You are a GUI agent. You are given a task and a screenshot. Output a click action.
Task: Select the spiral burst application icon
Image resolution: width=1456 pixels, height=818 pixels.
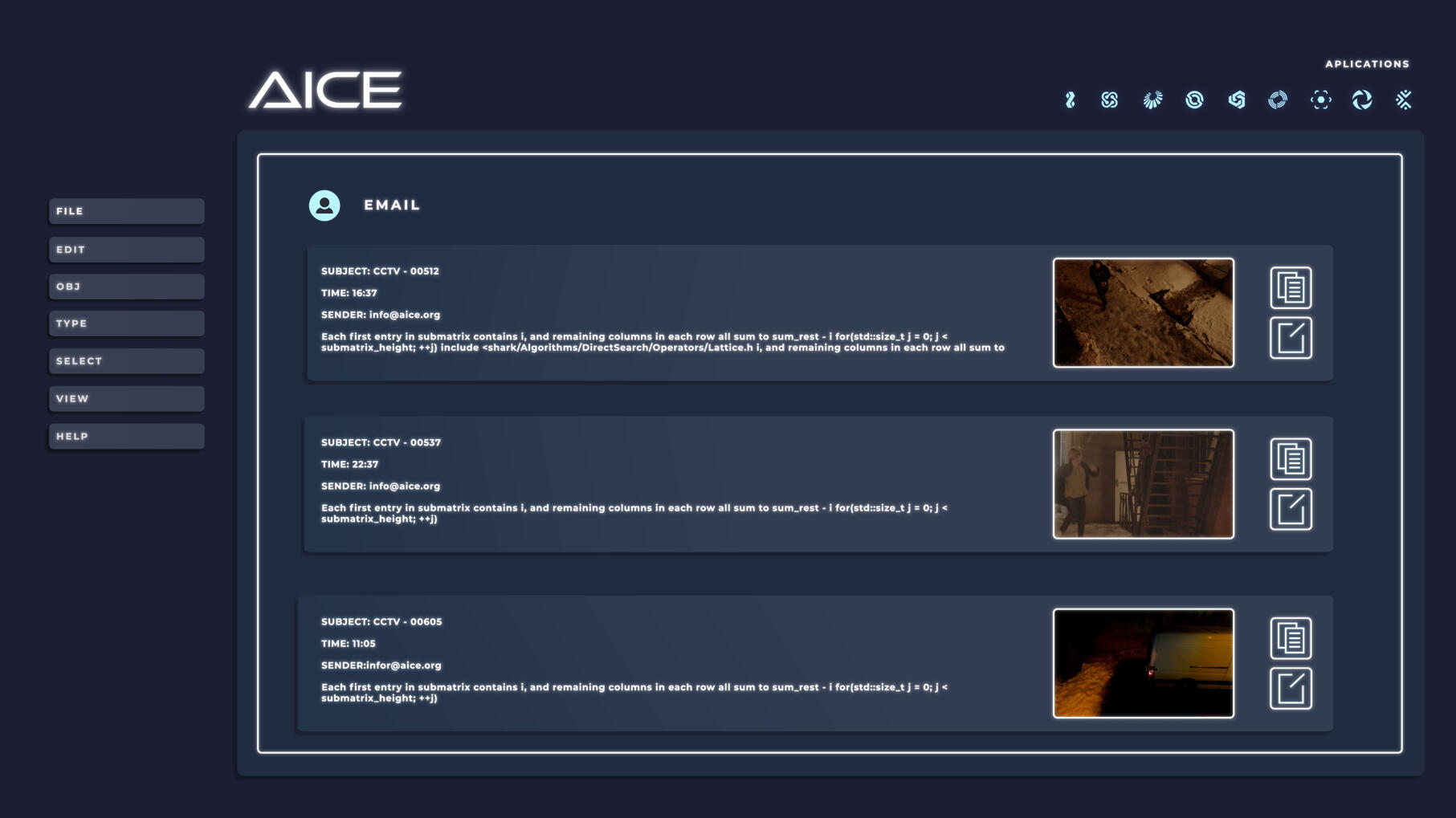[x=1152, y=100]
